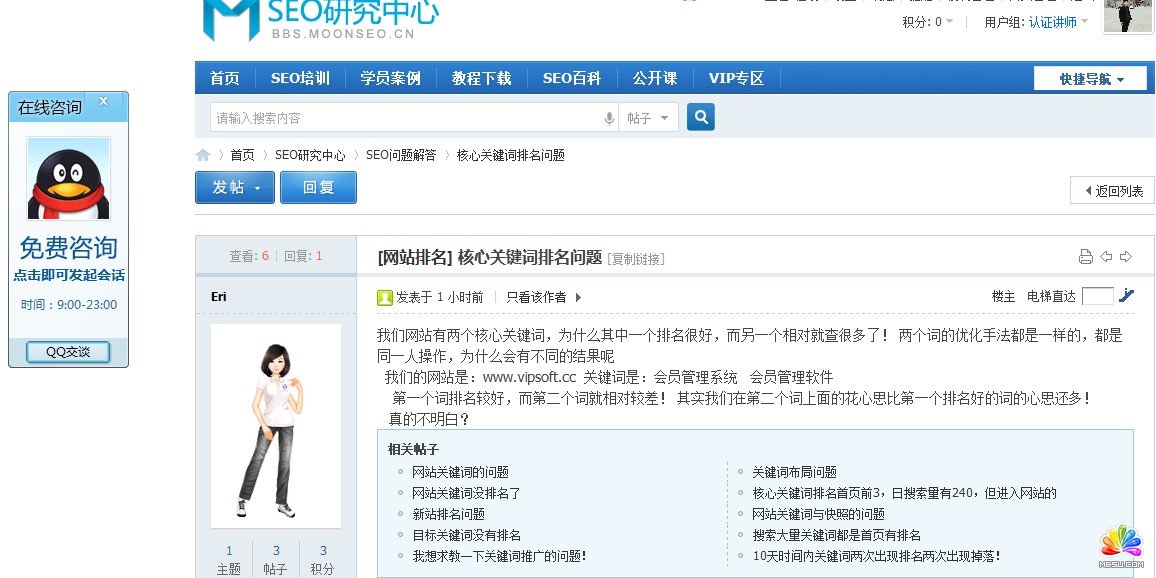Screen dimensions: 1156x578
Task: Open the 教程下载 navigation item
Action: 481,78
